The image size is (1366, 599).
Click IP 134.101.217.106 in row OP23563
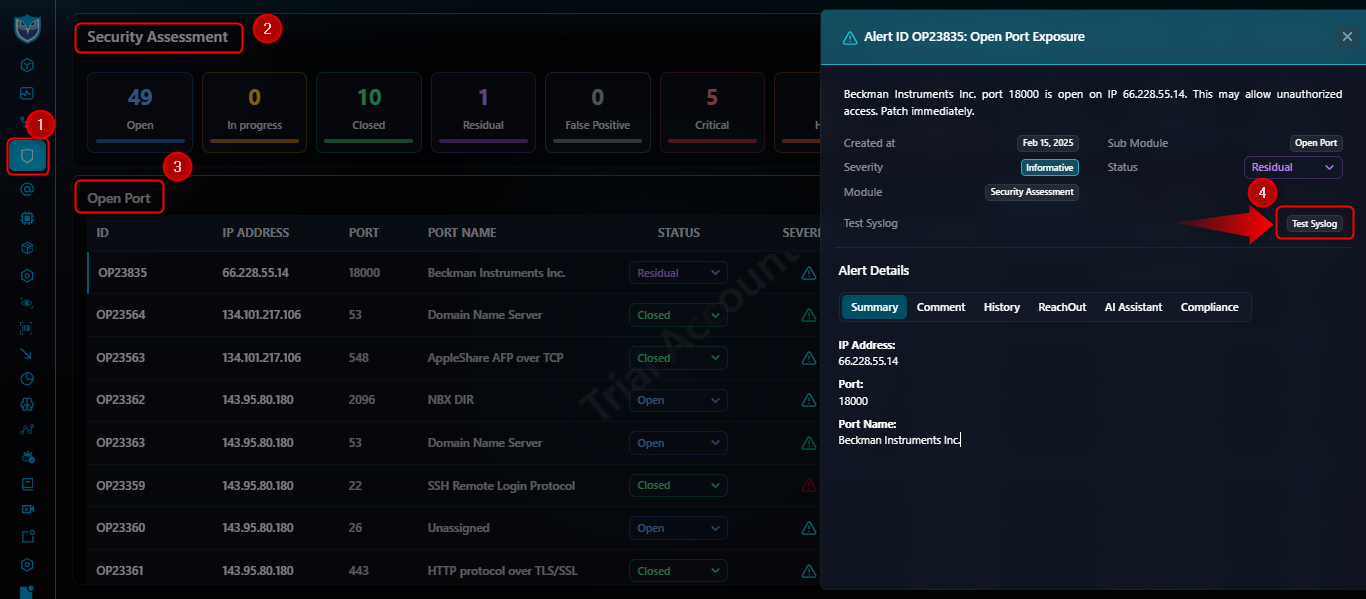click(262, 358)
